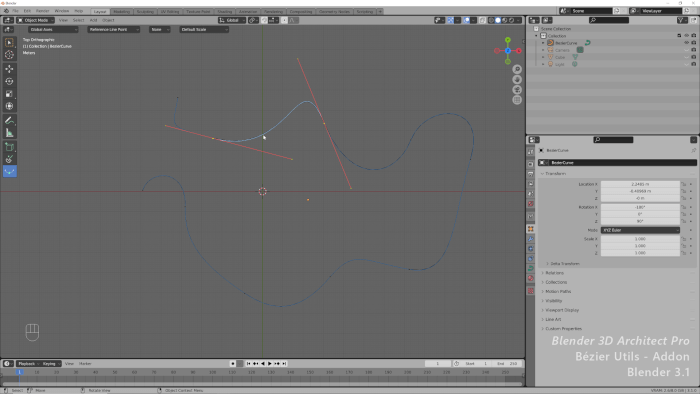Open the Object Mode dropdown
Image resolution: width=700 pixels, height=394 pixels.
36,20
